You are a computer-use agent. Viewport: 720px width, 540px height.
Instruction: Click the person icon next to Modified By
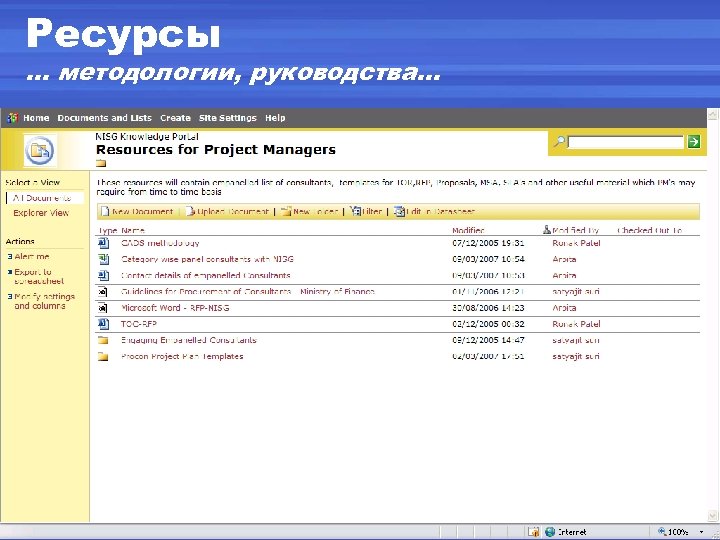[x=547, y=230]
